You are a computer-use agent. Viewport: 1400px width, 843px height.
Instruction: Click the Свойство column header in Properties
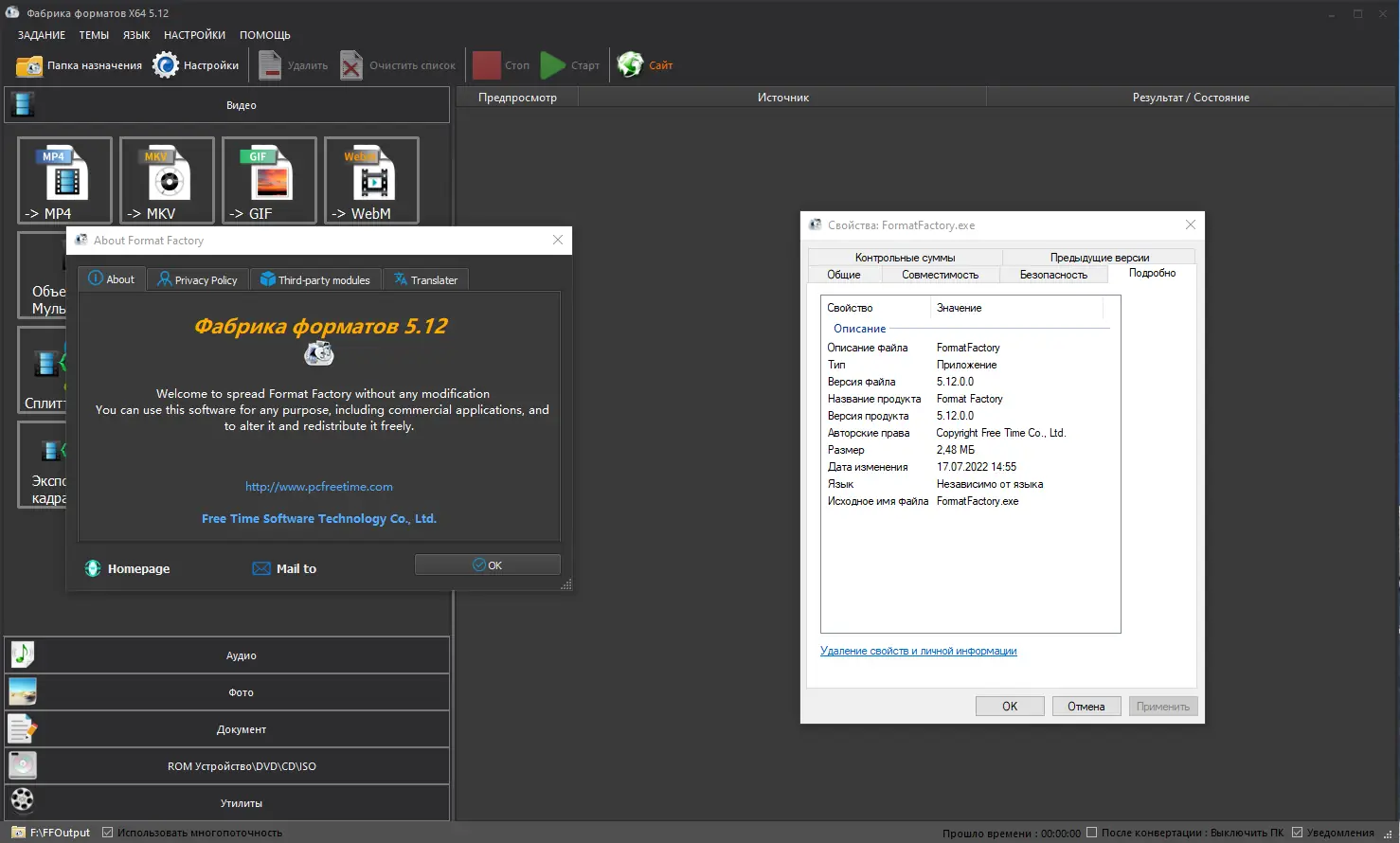coord(876,308)
